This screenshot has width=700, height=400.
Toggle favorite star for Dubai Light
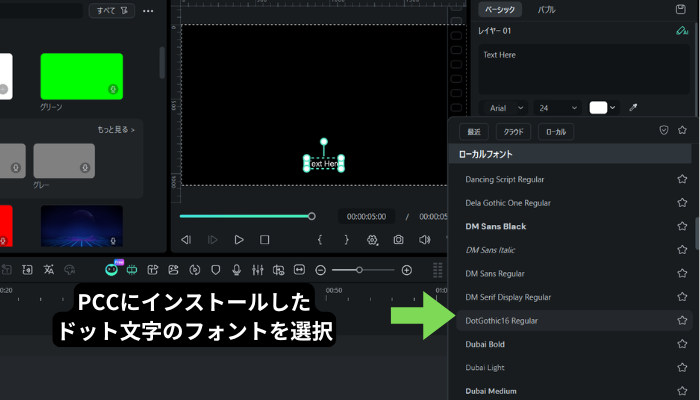pos(682,367)
